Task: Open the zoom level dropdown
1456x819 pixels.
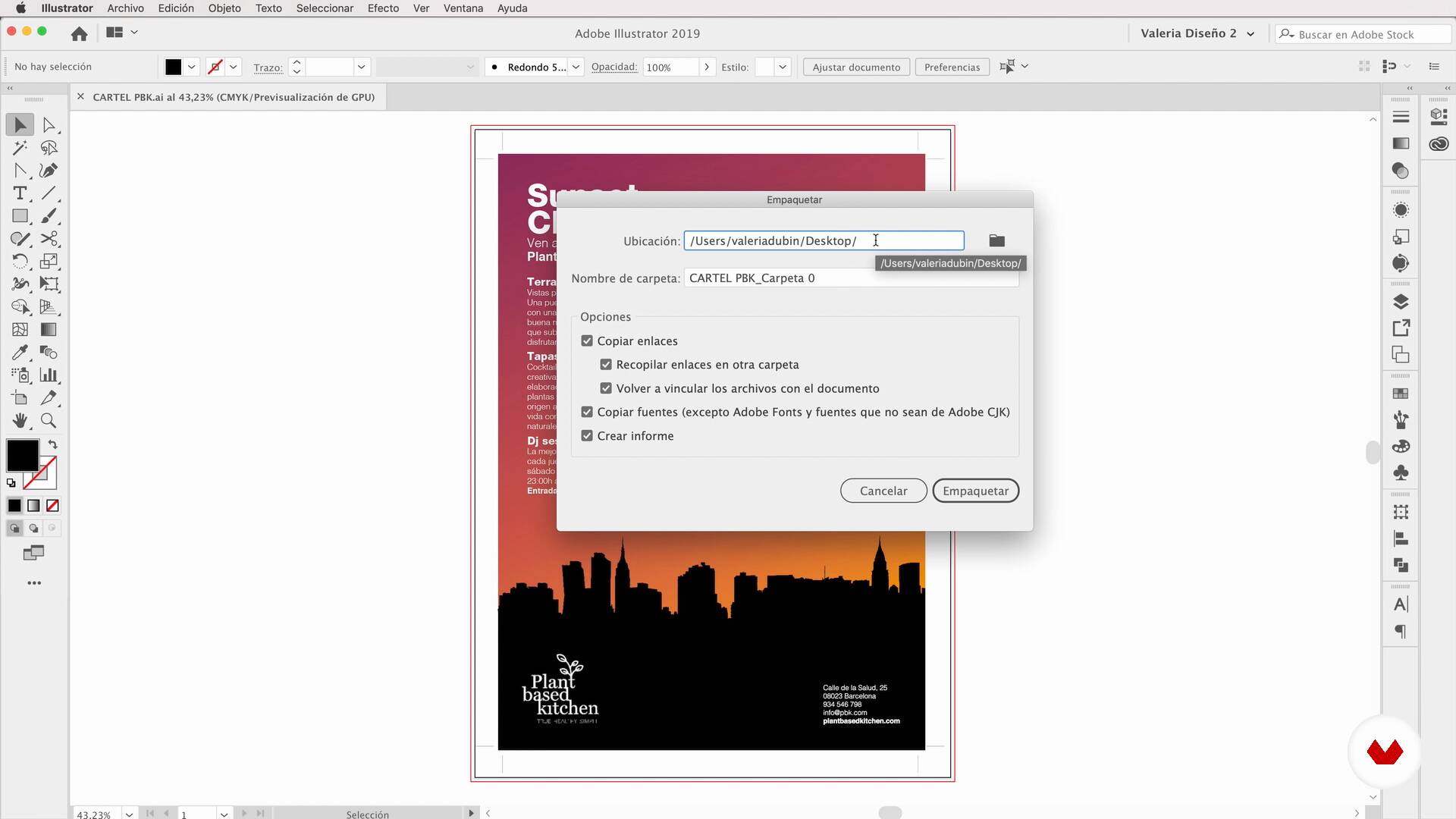Action: pos(129,814)
